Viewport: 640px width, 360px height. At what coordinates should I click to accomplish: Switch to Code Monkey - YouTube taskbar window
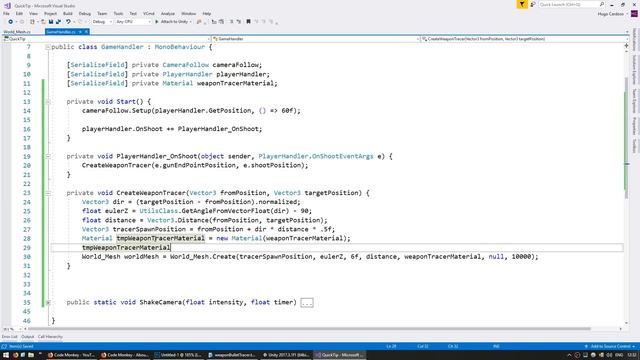(71, 355)
